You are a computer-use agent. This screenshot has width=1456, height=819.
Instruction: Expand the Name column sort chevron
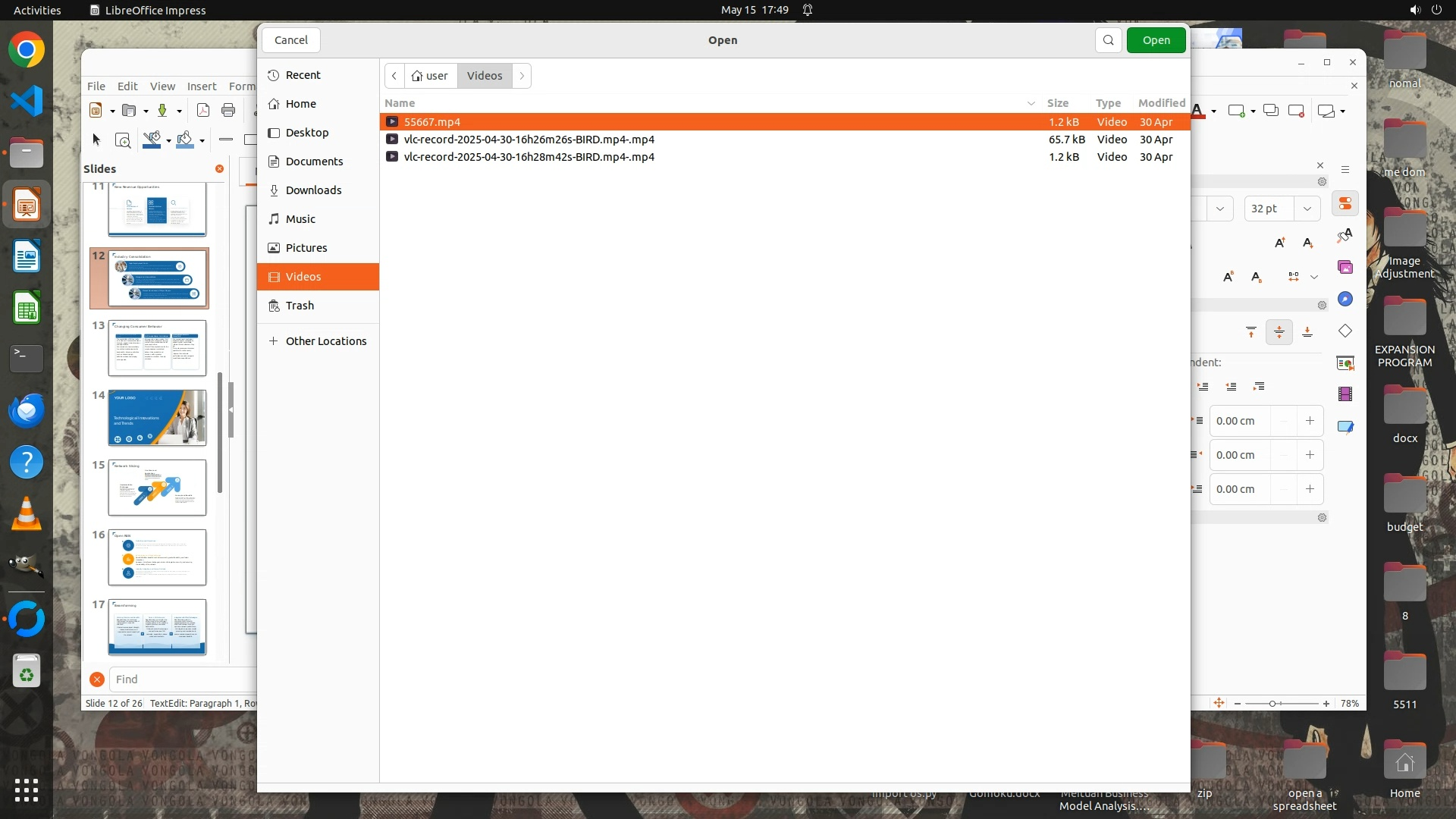point(1031,103)
